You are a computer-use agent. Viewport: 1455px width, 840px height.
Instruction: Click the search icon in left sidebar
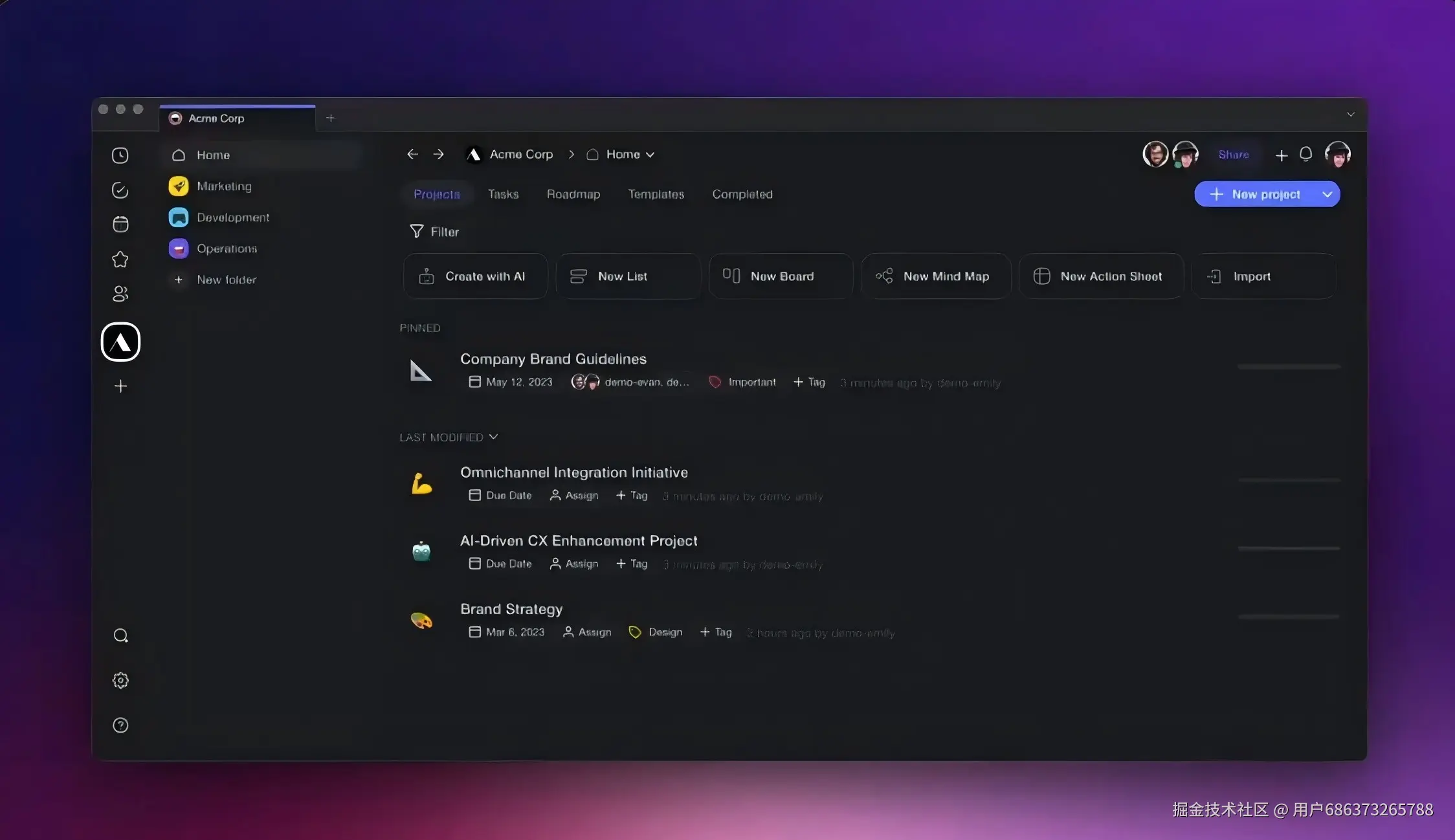(x=120, y=636)
